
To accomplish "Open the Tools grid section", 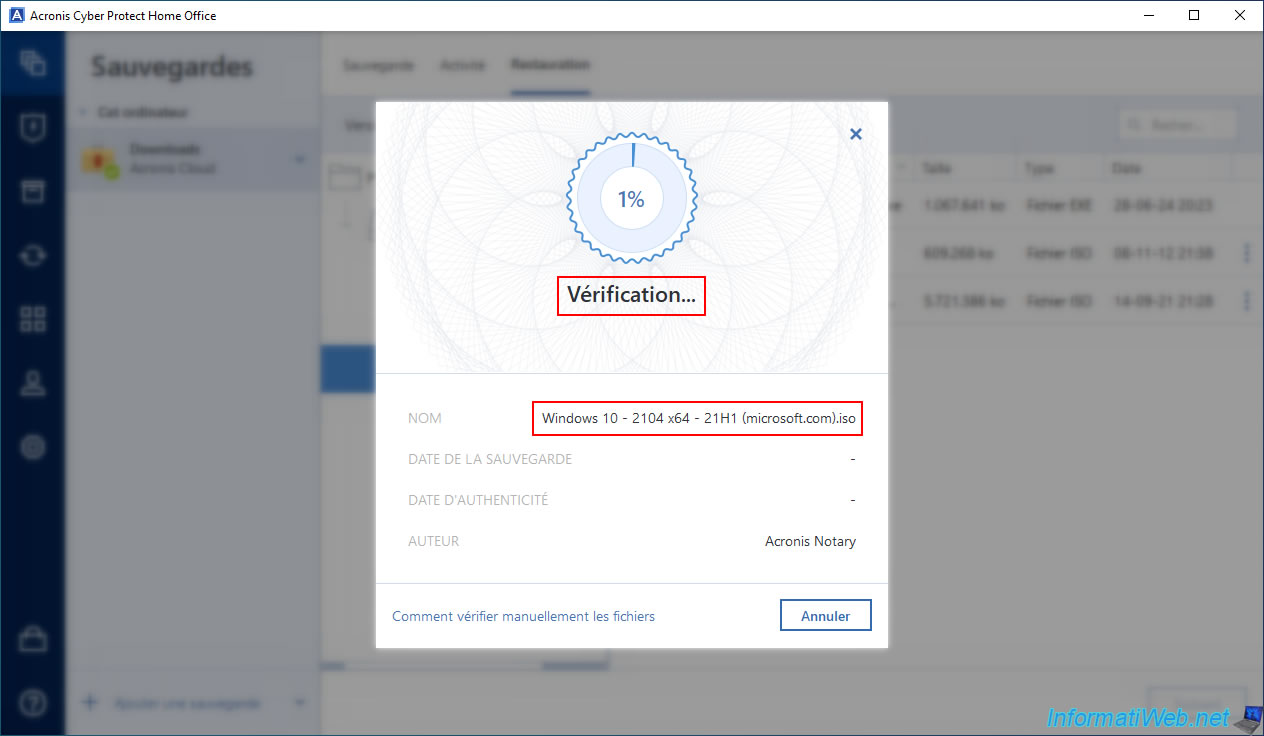I will (33, 319).
